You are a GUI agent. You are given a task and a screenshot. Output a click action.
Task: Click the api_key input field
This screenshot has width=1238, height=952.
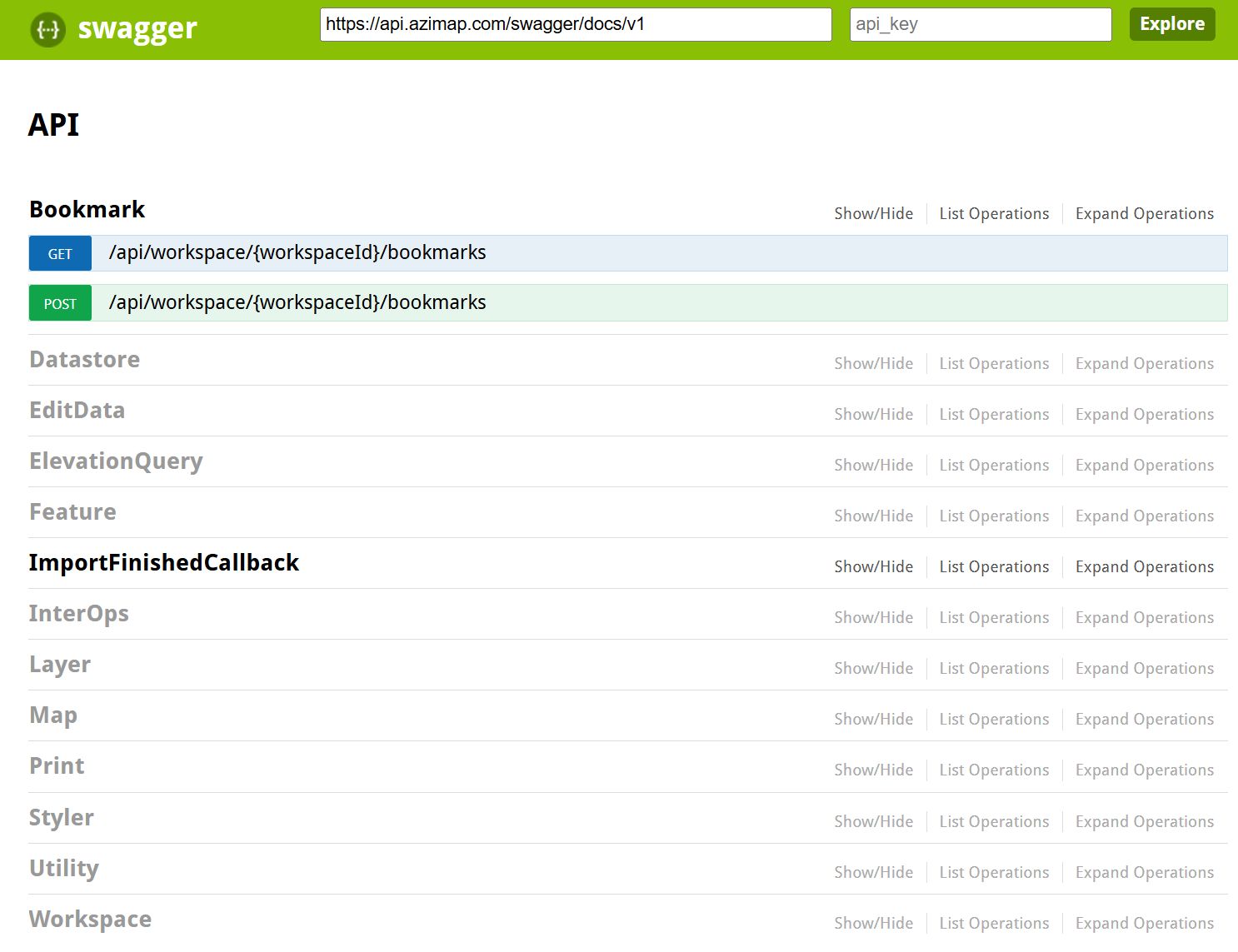click(x=980, y=24)
